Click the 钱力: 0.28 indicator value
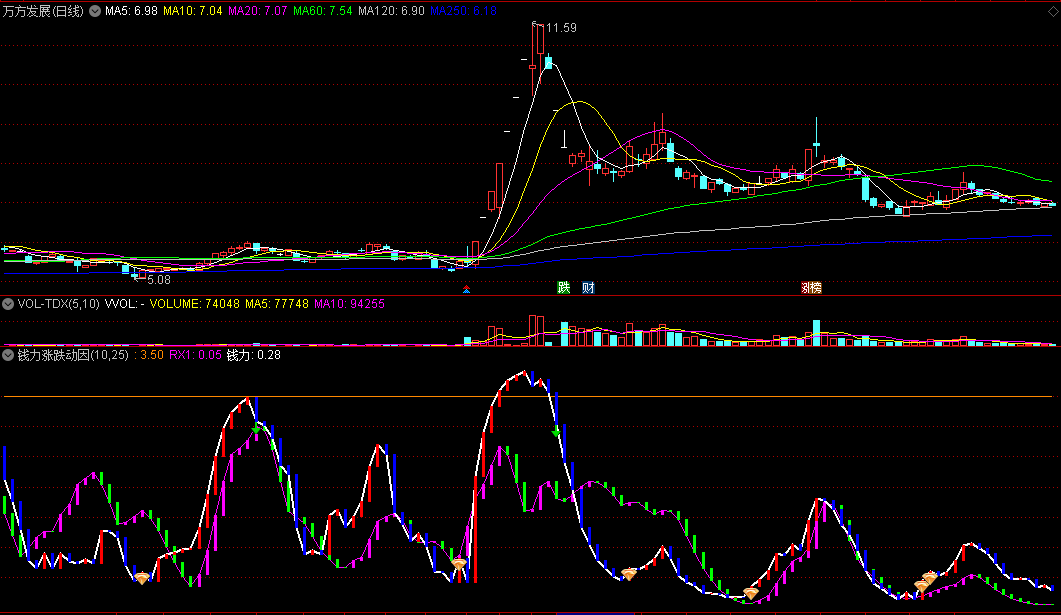Viewport: 1061px width, 615px height. click(x=254, y=355)
